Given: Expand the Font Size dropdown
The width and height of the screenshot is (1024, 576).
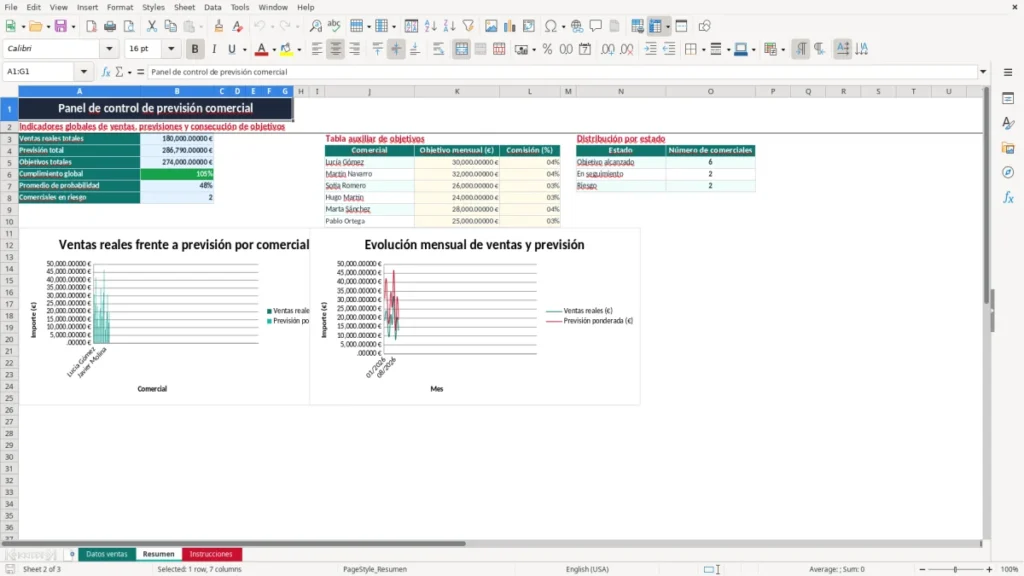Looking at the screenshot, I should tap(171, 49).
